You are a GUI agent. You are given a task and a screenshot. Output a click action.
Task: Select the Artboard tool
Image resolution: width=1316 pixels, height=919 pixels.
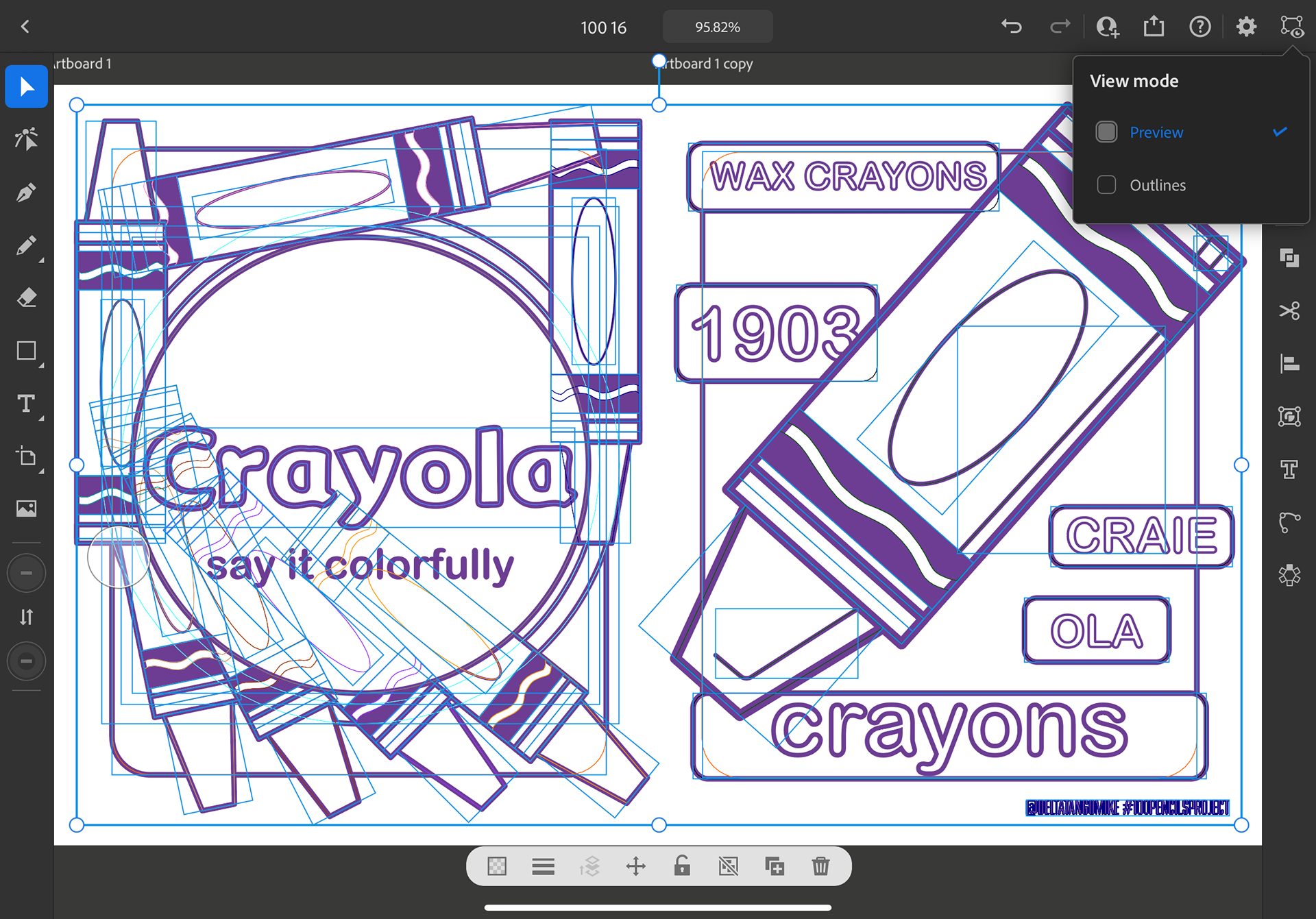click(26, 456)
